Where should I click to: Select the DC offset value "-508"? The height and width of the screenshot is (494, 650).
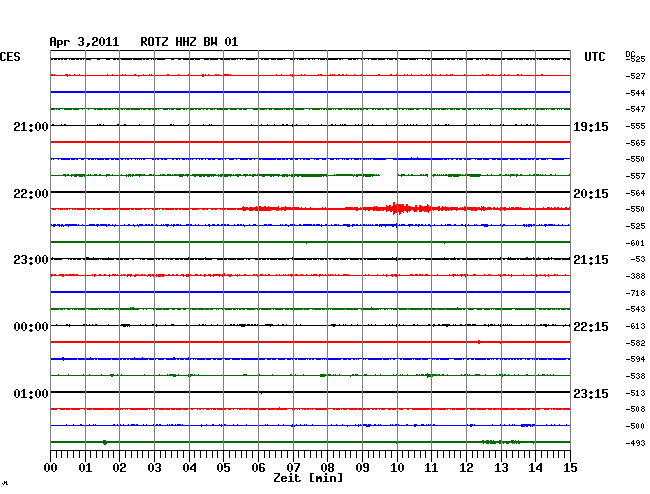pyautogui.click(x=635, y=409)
